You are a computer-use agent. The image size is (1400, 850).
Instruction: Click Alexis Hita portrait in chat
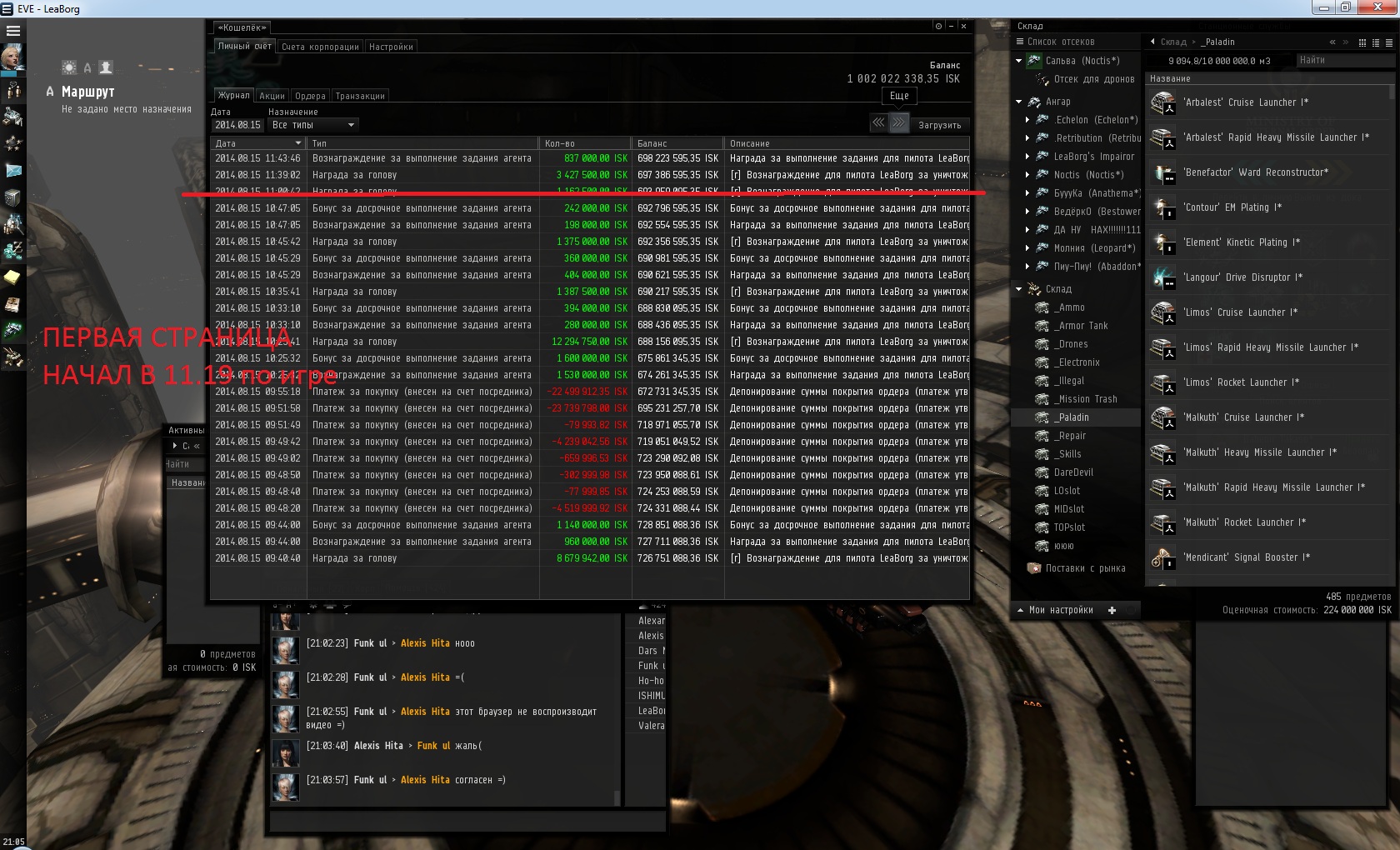point(285,752)
